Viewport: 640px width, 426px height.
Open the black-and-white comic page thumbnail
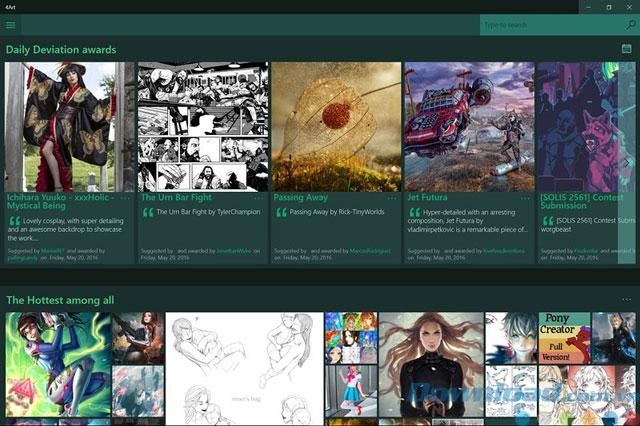[203, 127]
